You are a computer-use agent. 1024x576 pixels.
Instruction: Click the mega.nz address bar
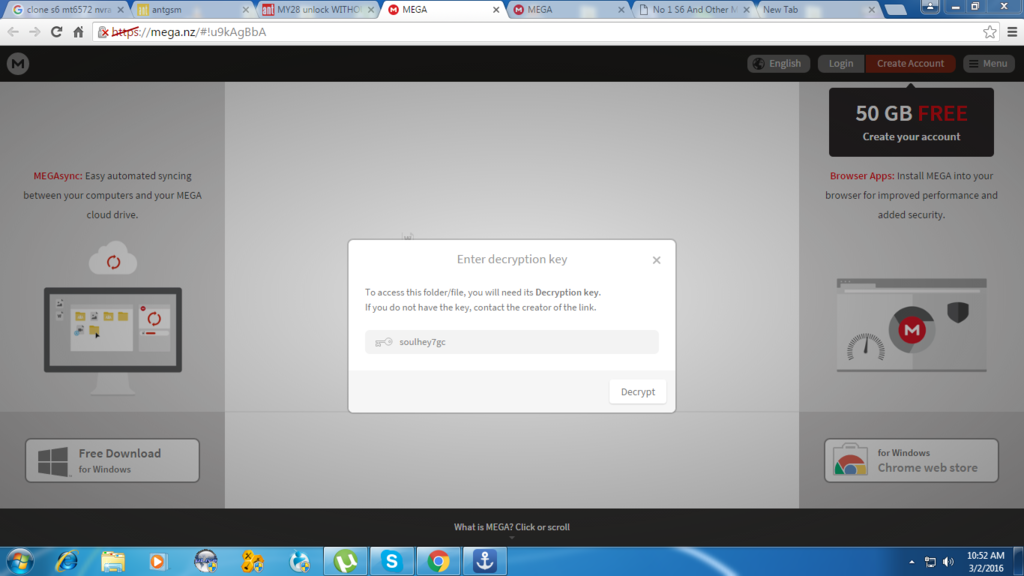pyautogui.click(x=545, y=32)
